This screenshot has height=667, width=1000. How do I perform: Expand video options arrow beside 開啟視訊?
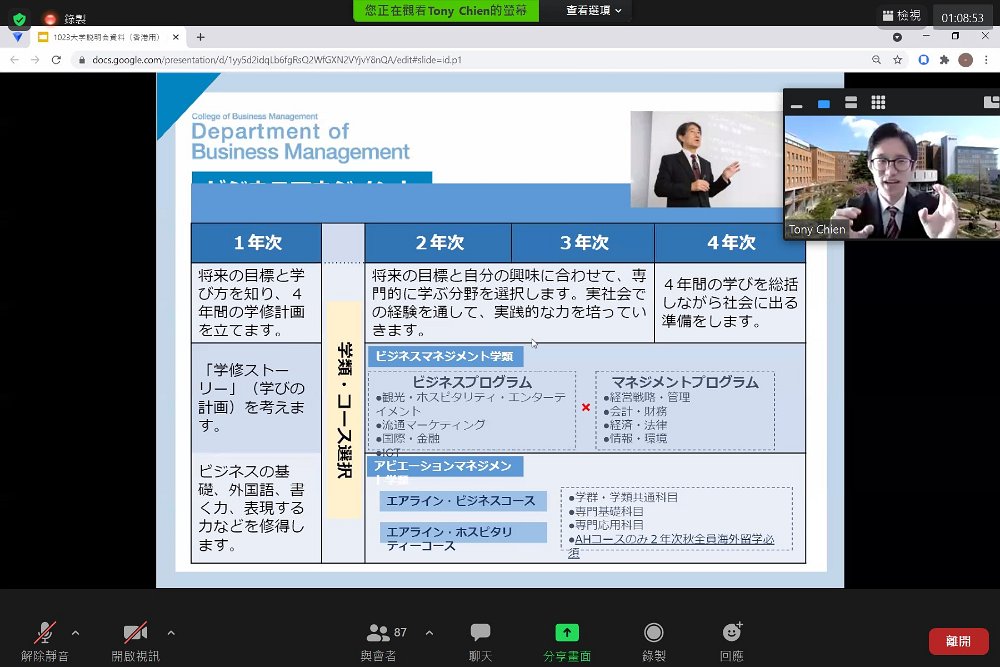point(171,633)
